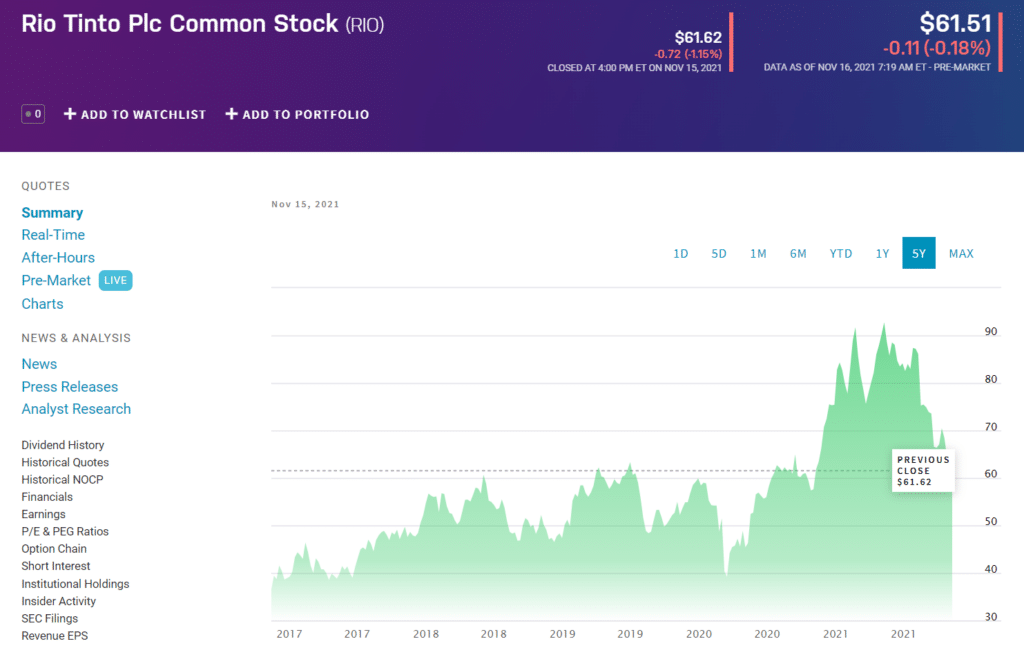The height and width of the screenshot is (657, 1024).
Task: View Short Interest data
Action: coord(56,566)
